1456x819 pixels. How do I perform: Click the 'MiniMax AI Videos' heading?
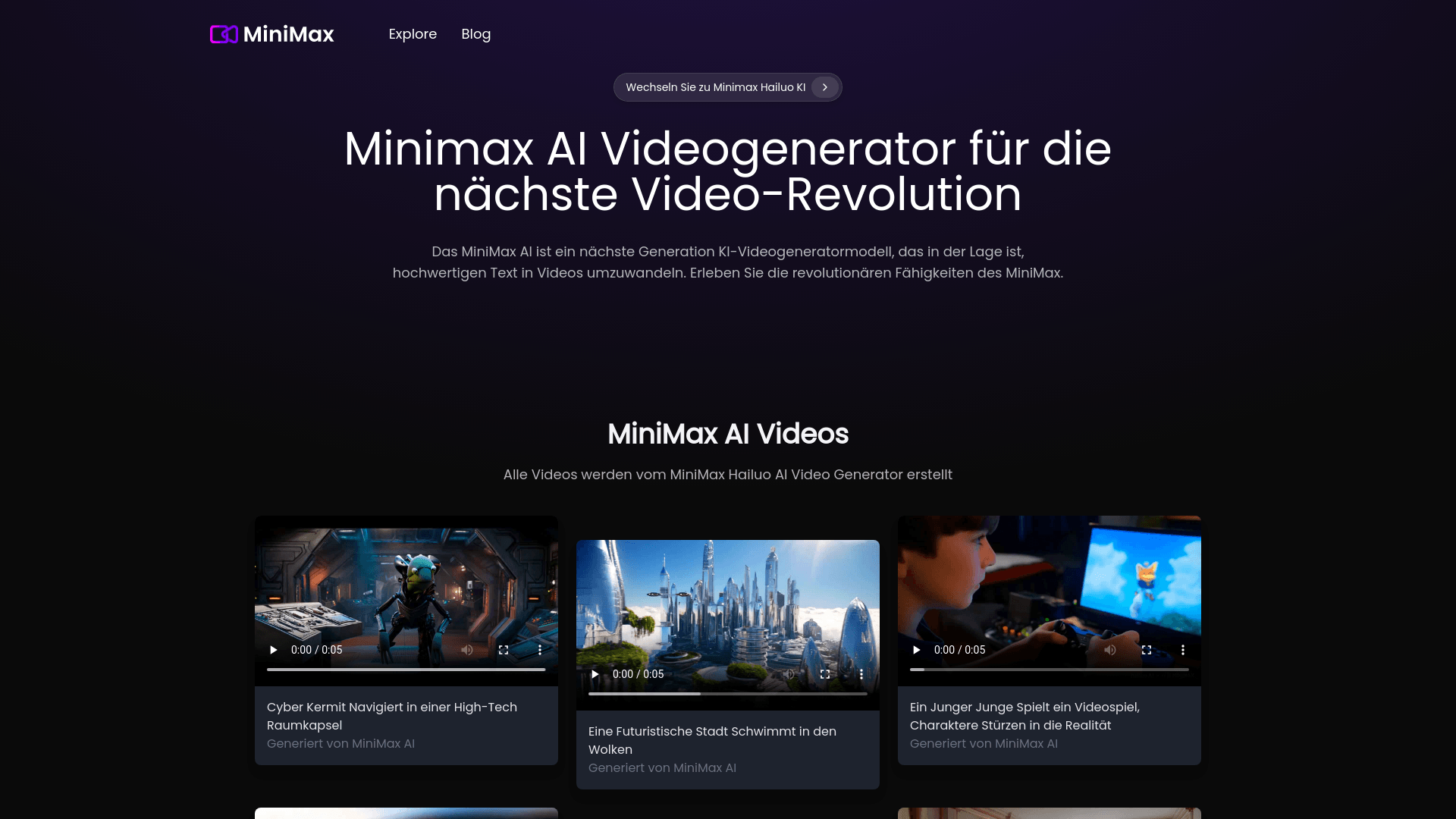[x=728, y=434]
